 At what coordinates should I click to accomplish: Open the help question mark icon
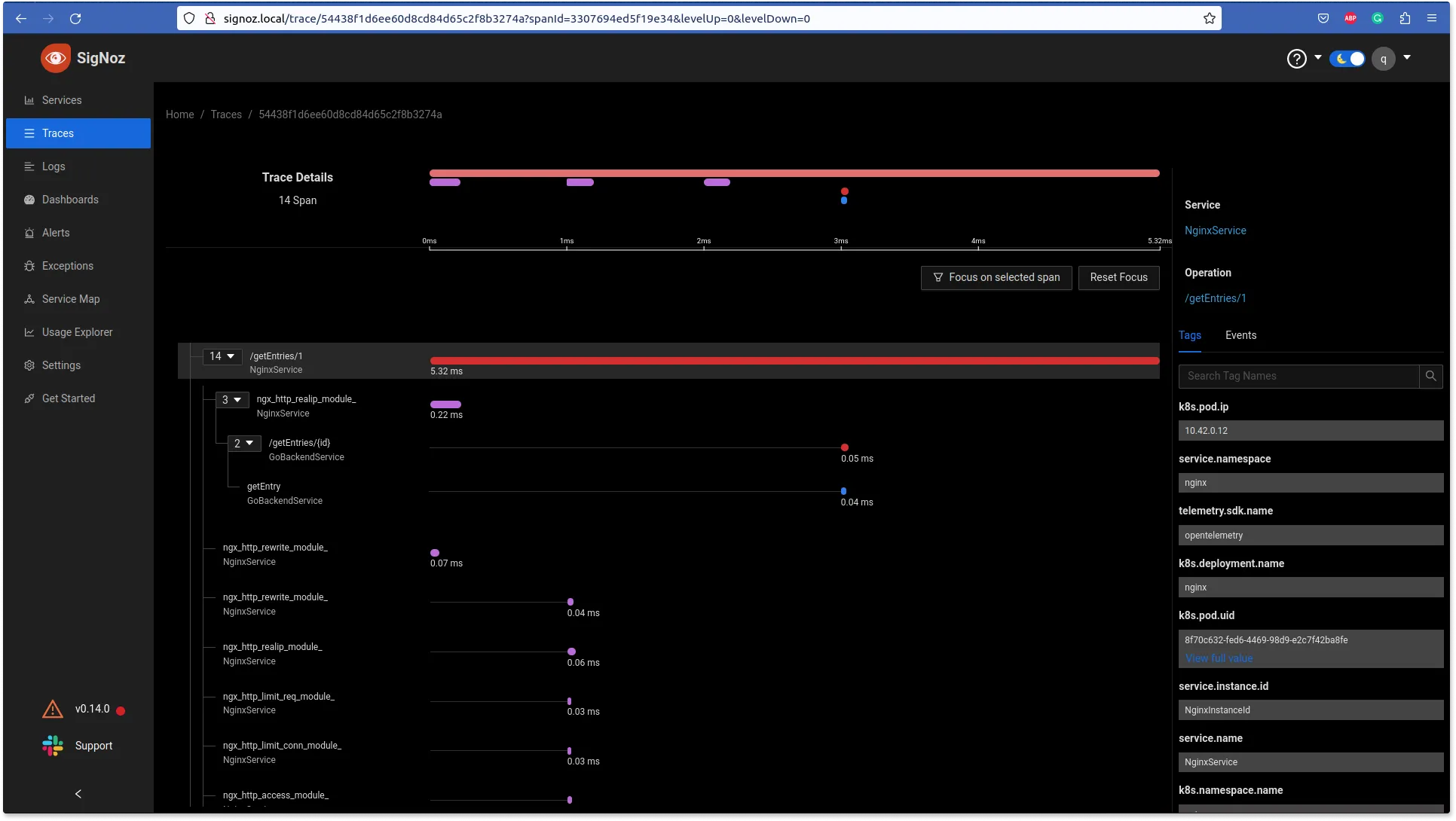click(x=1296, y=59)
